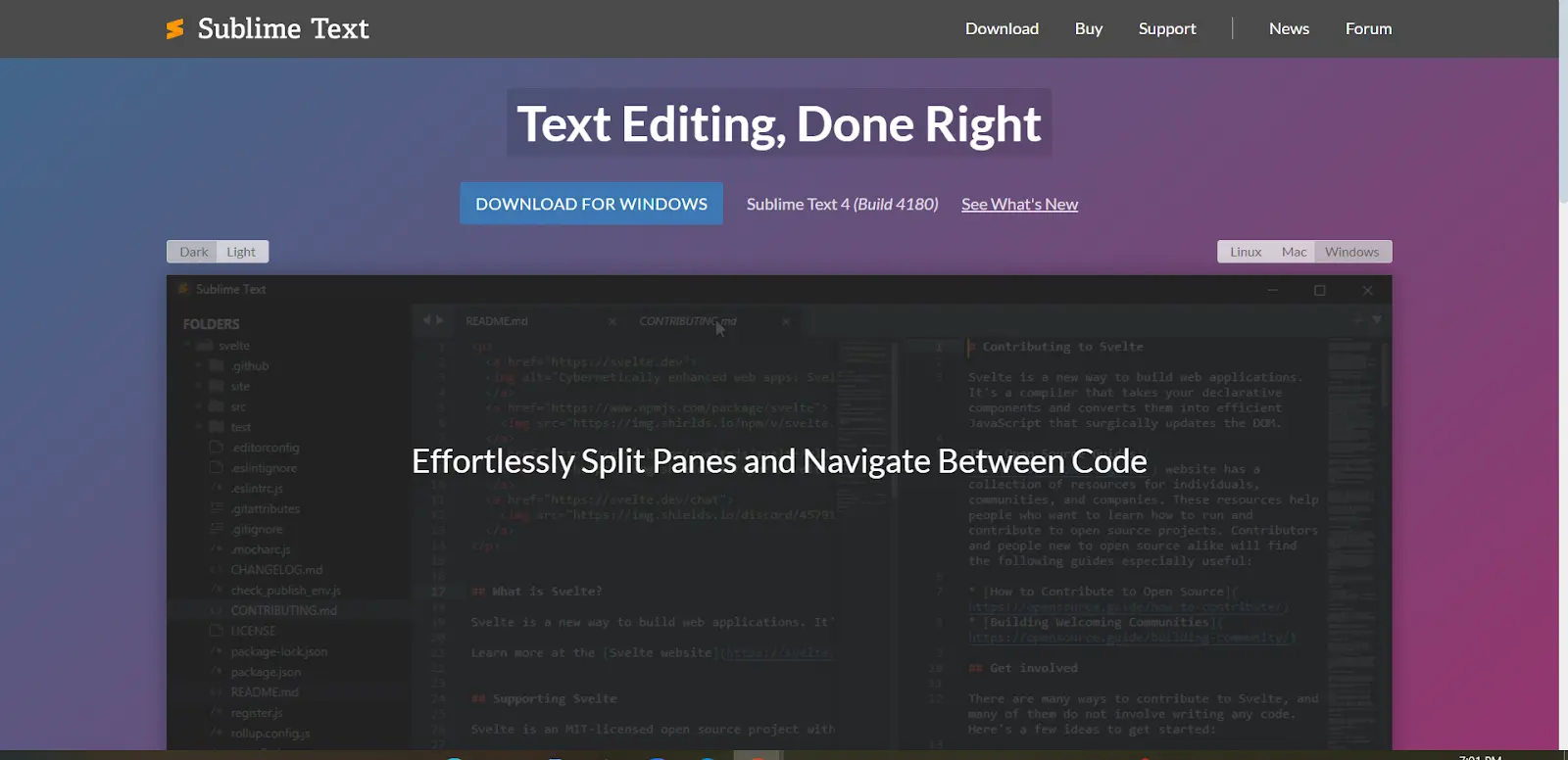This screenshot has width=1568, height=760.
Task: Switch the screenshot theme to Dark
Action: point(193,252)
